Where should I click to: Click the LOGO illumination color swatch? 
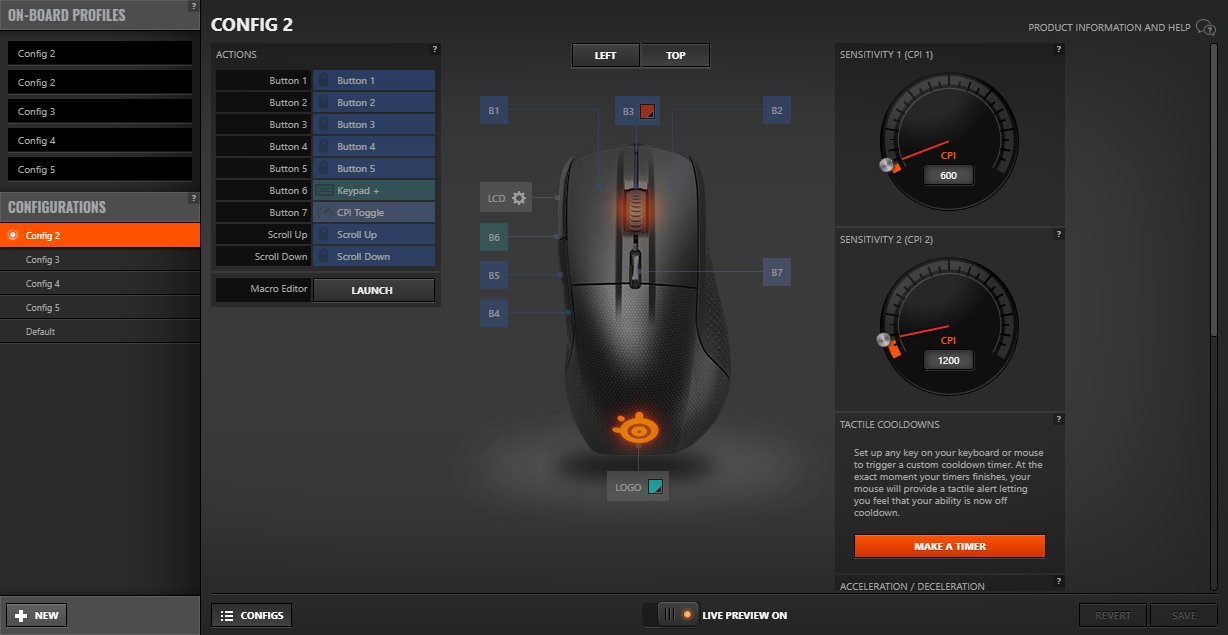[655, 487]
